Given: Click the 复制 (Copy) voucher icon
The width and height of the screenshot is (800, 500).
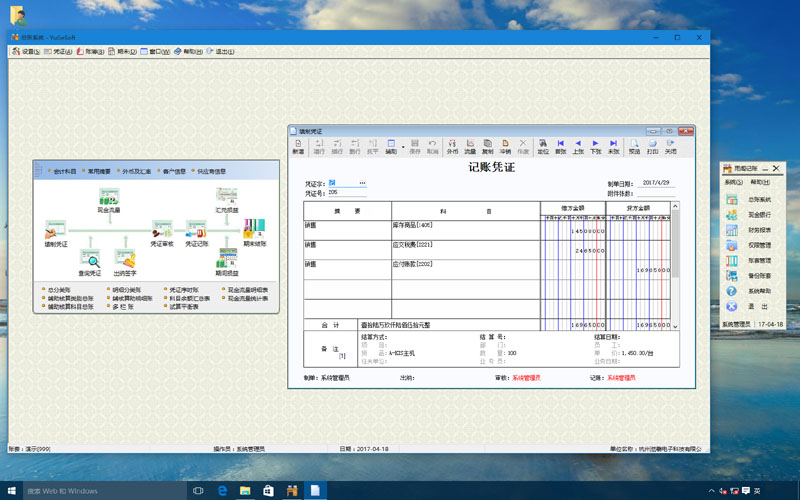Looking at the screenshot, I should pyautogui.click(x=488, y=146).
